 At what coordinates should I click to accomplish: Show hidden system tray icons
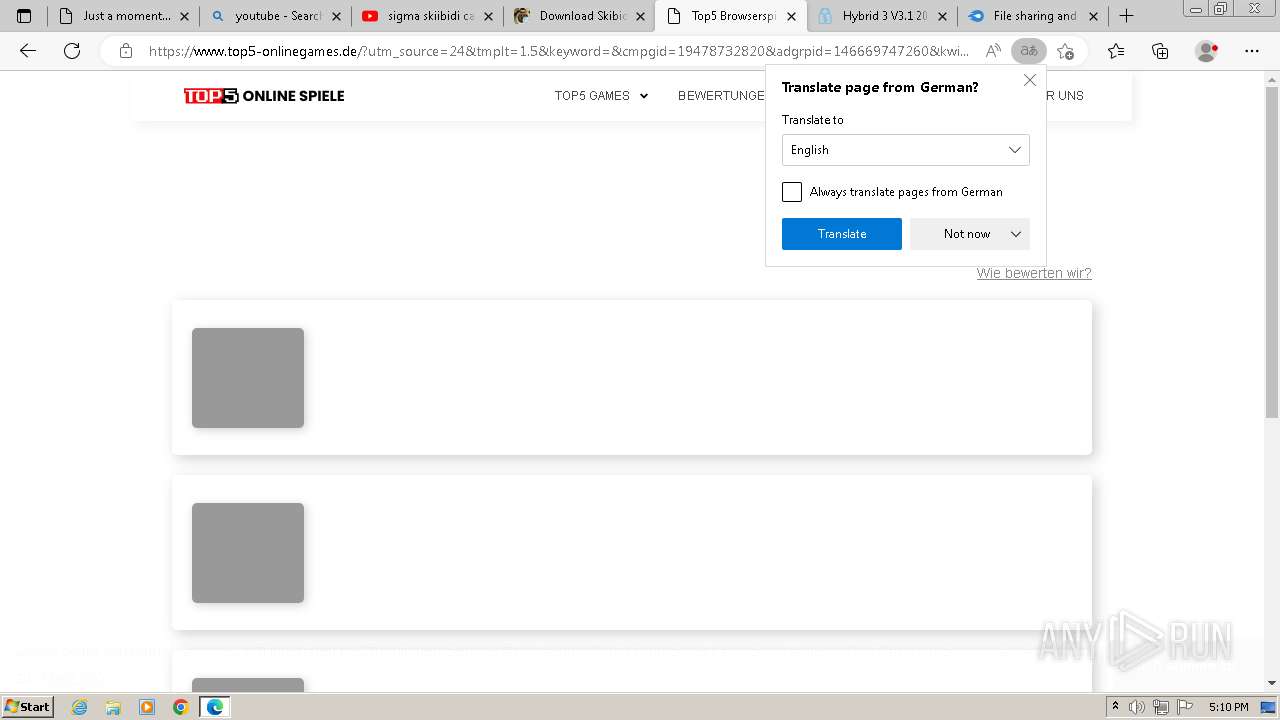click(x=1116, y=707)
